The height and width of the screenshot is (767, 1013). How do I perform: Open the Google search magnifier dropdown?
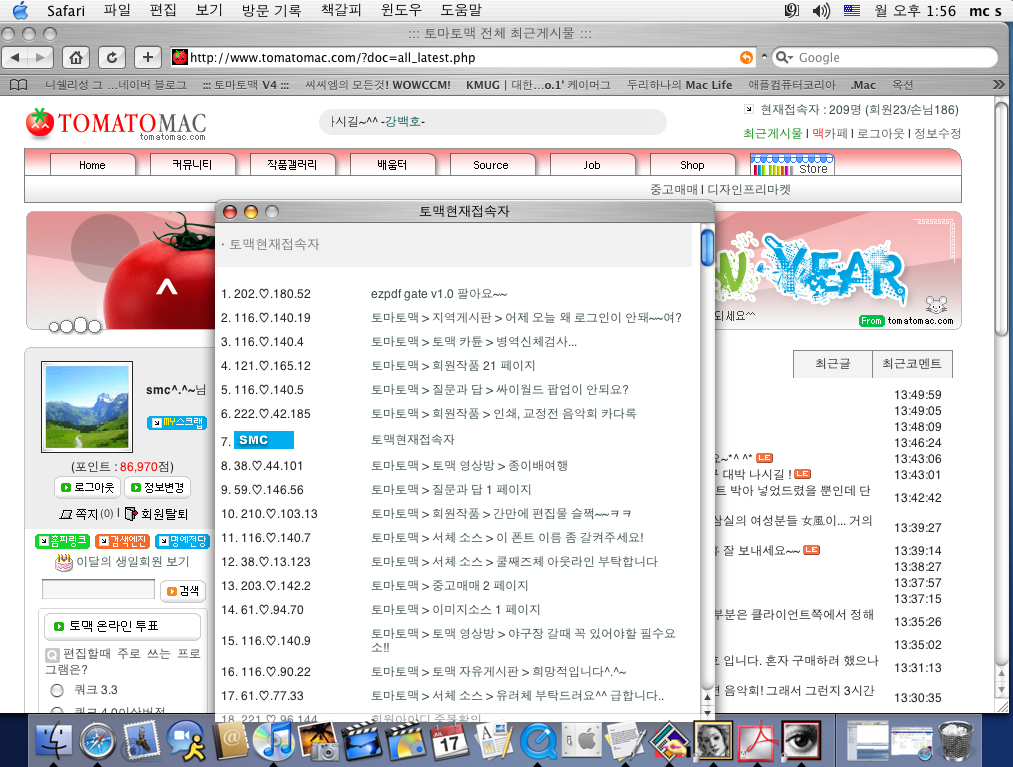click(784, 58)
